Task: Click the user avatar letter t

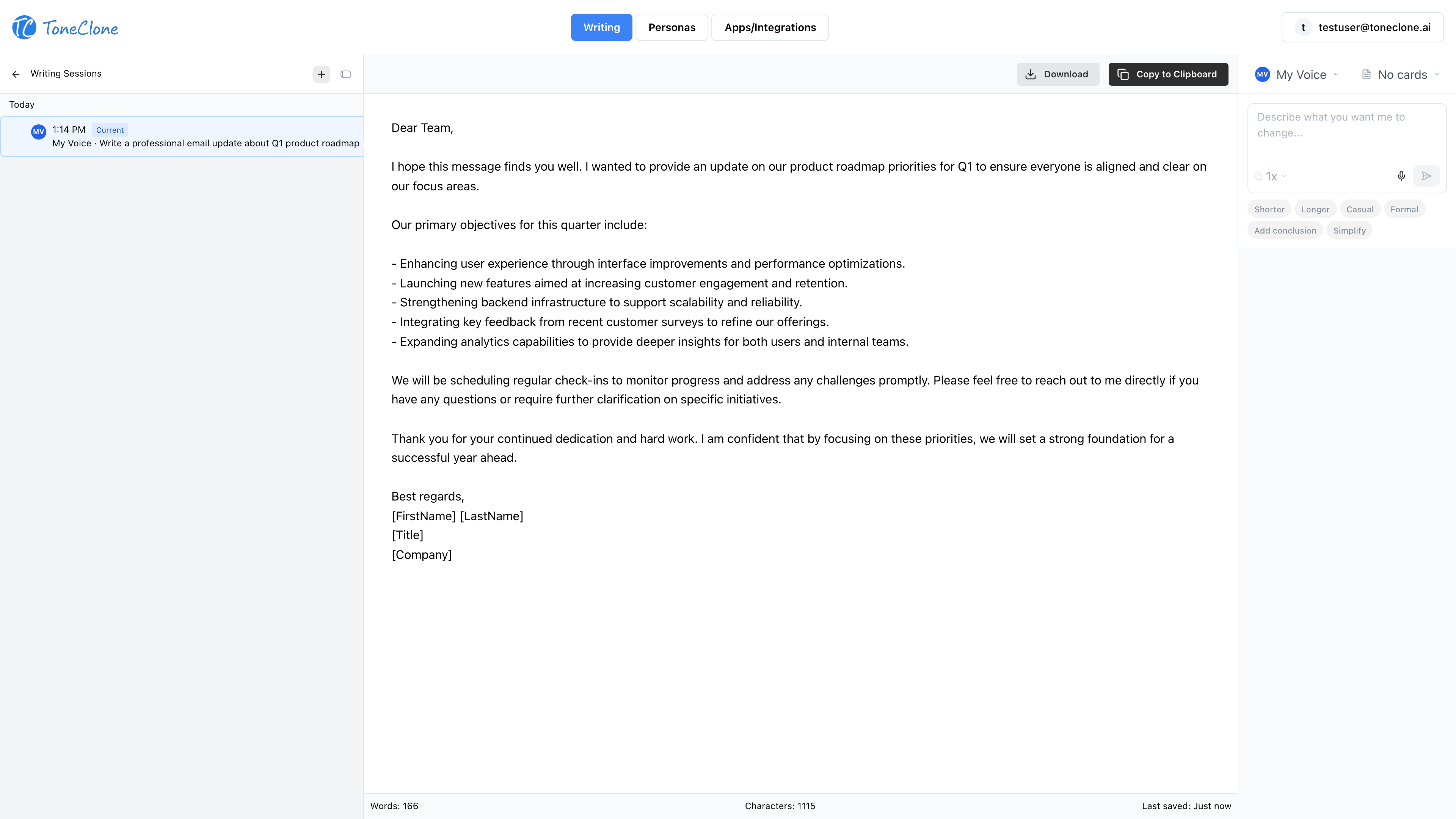Action: pyautogui.click(x=1303, y=28)
